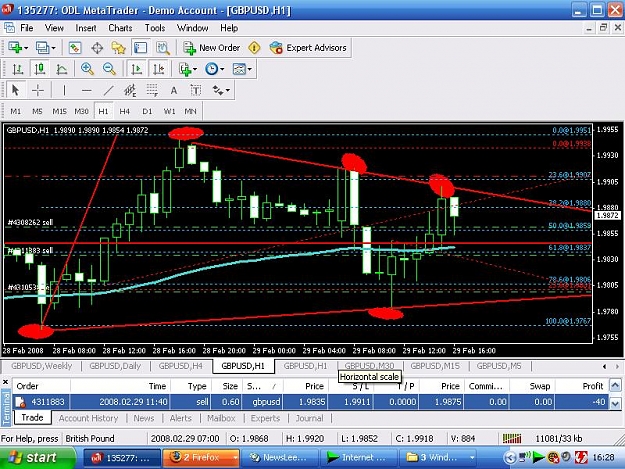
Task: Open the GBPUSD,M5 chart tab
Action: coord(499,366)
